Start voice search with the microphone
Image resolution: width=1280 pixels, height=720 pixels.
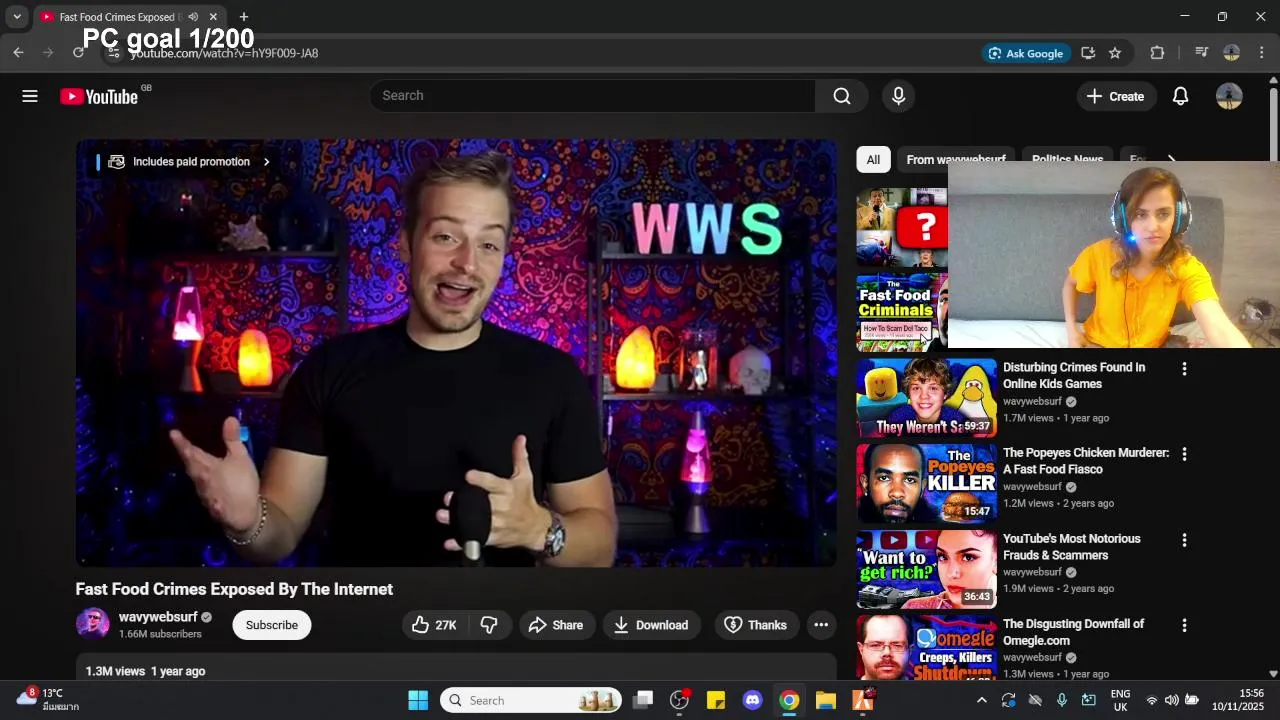[x=898, y=96]
